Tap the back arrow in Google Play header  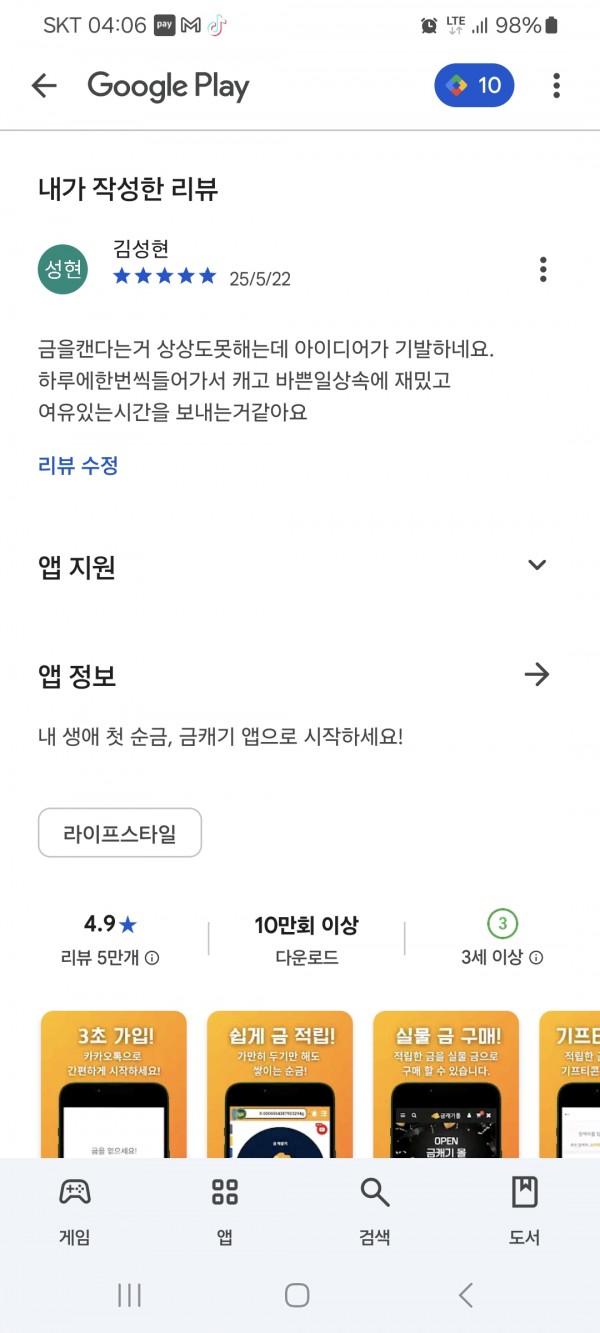pyautogui.click(x=44, y=86)
